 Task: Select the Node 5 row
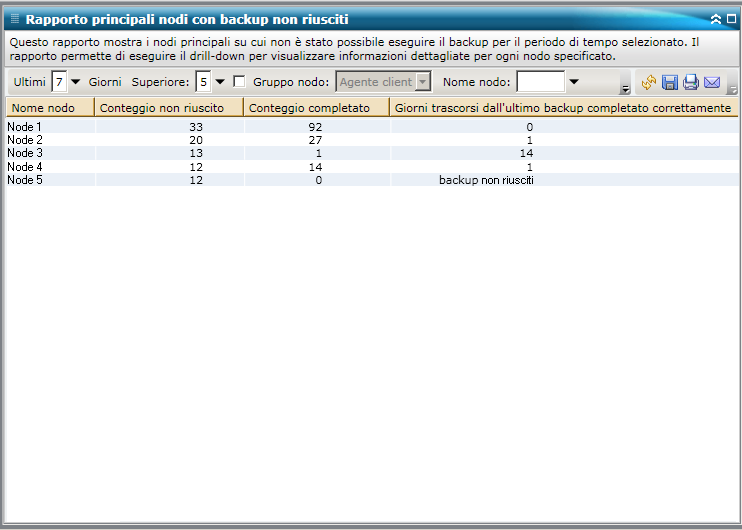click(372, 180)
